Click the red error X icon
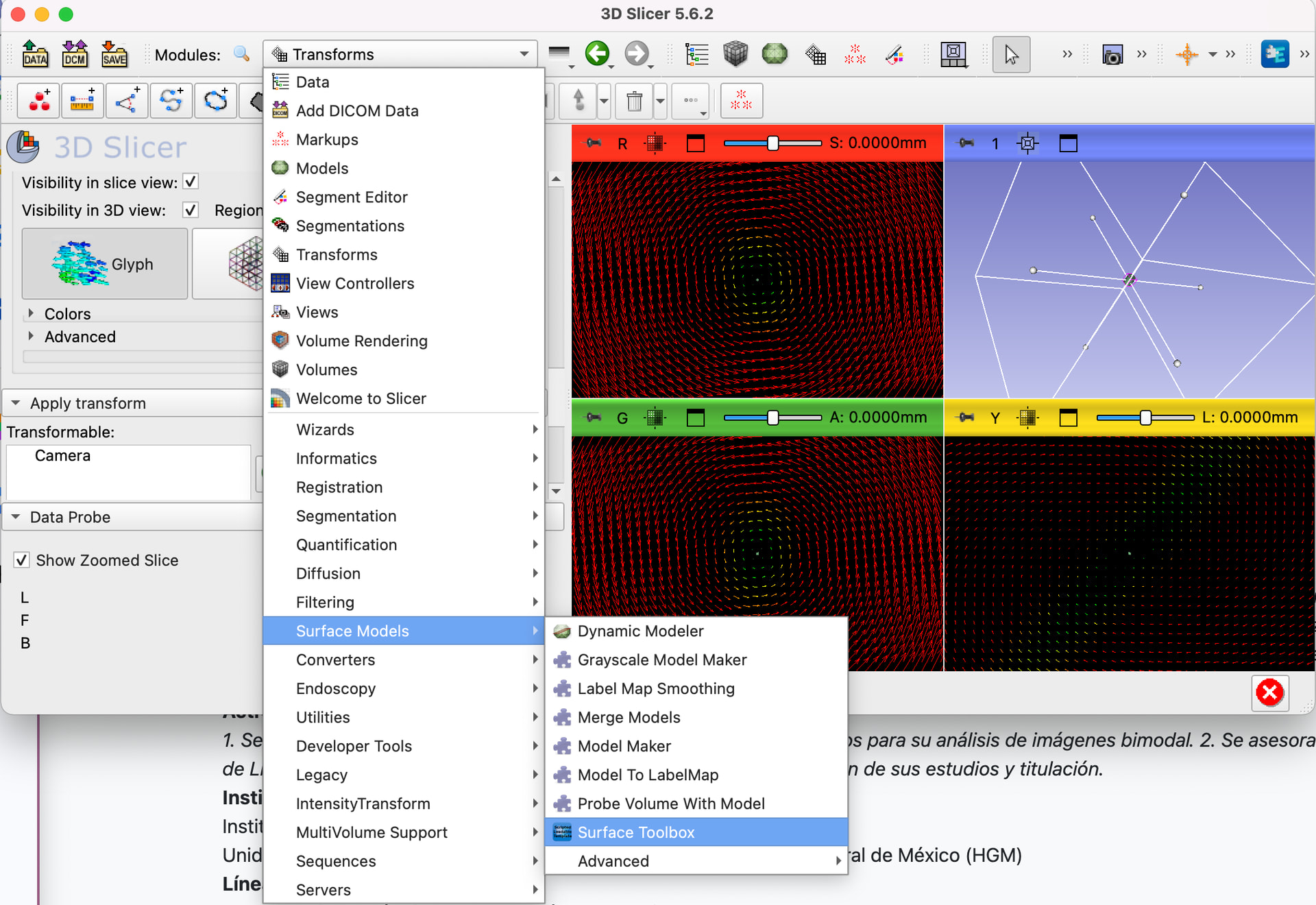This screenshot has height=905, width=1316. (x=1269, y=692)
